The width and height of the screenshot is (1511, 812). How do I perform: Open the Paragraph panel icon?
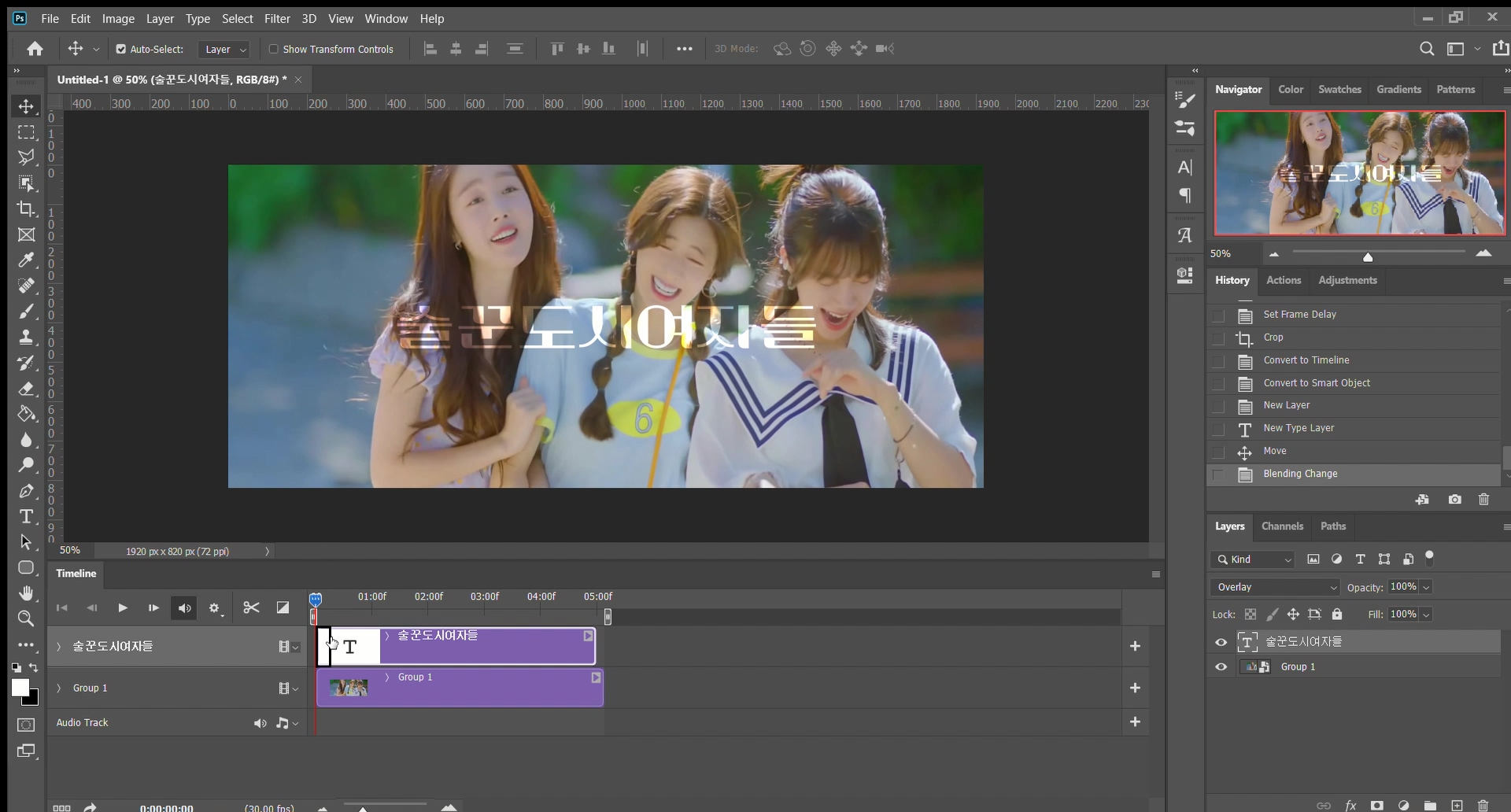[x=1185, y=196]
